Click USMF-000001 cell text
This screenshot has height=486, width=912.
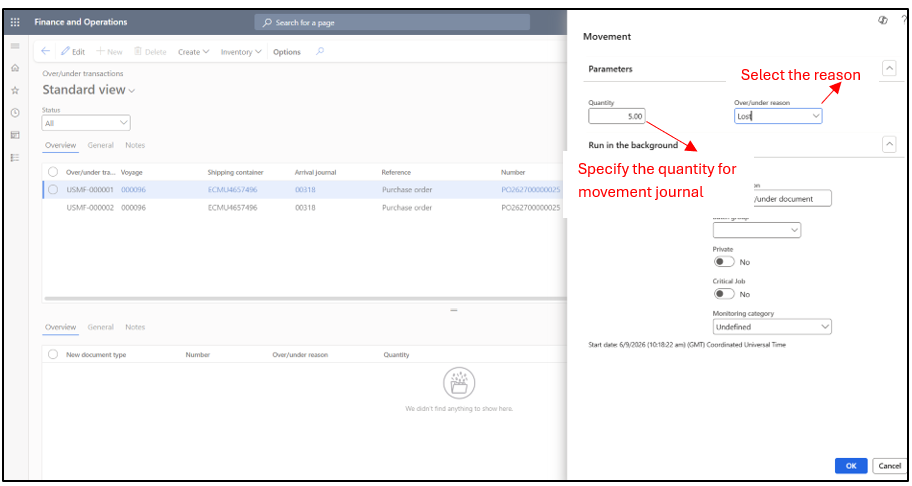(90, 190)
